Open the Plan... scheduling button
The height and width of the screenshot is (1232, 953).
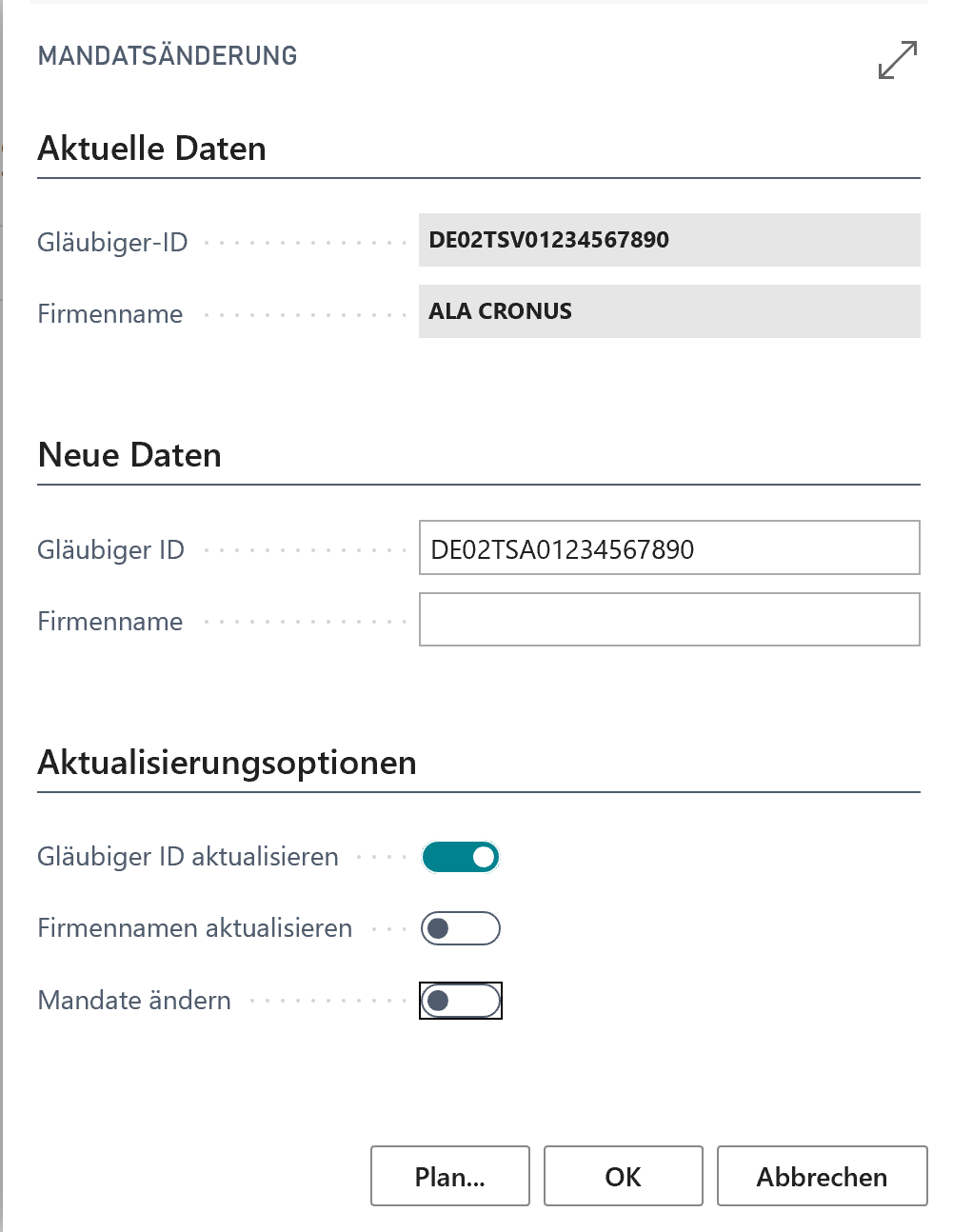point(450,1177)
